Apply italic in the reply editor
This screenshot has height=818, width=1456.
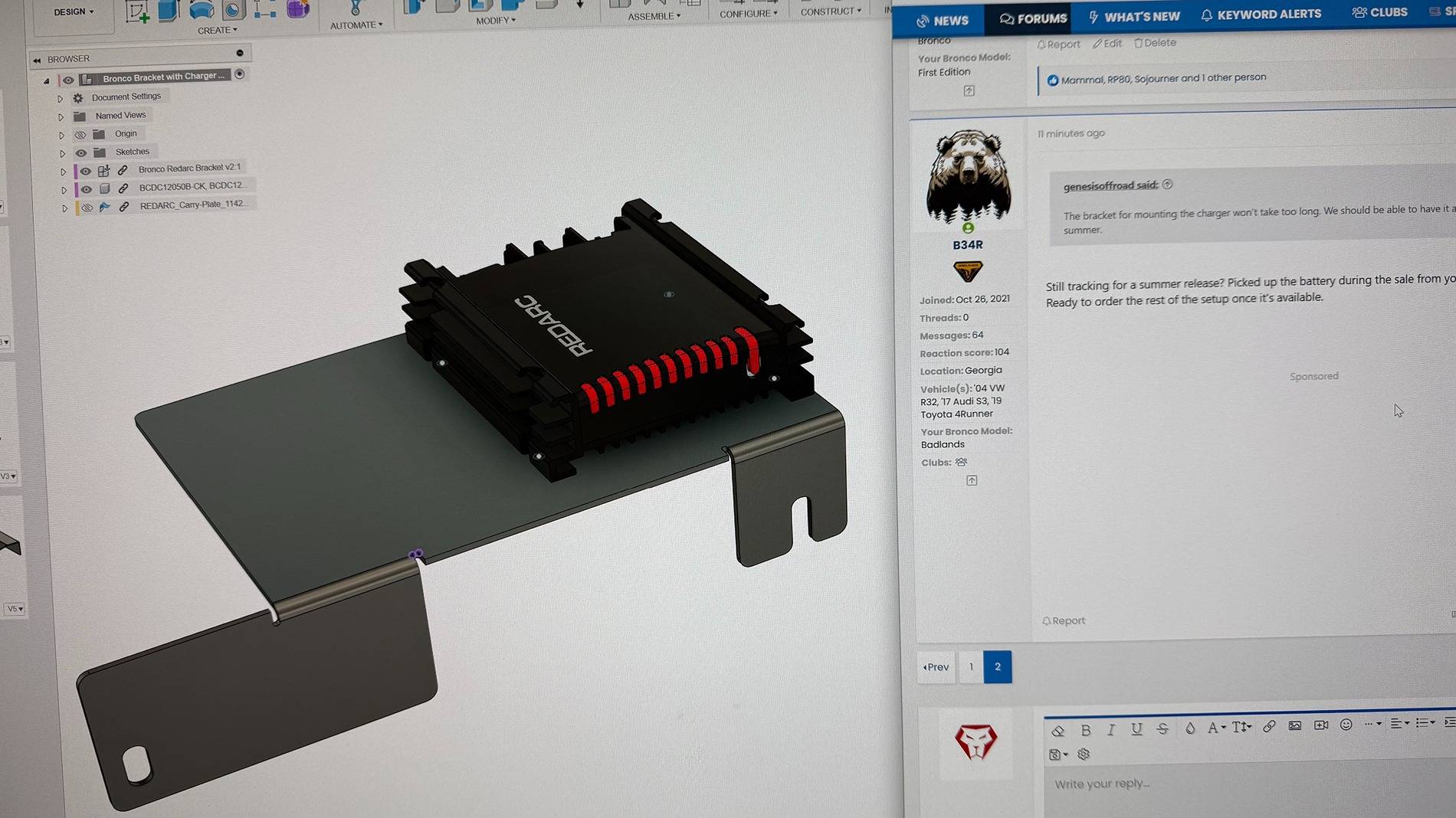[x=1111, y=730]
